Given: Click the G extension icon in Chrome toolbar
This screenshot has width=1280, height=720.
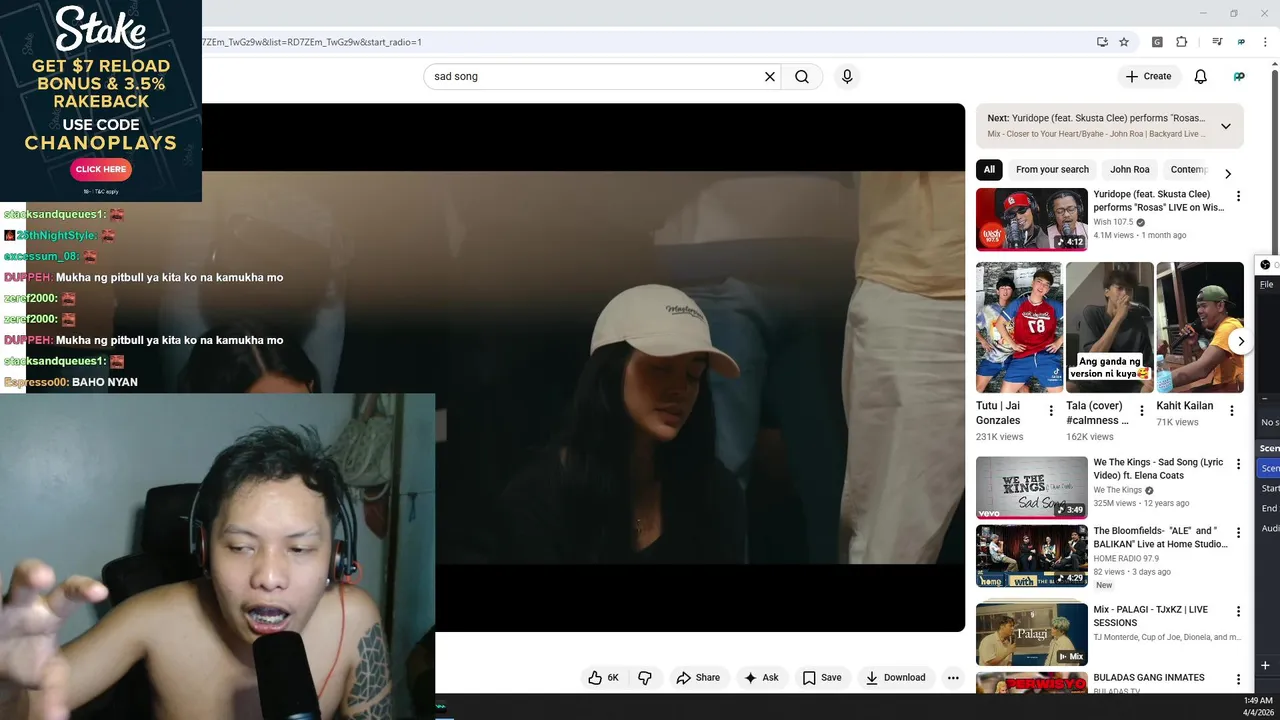Looking at the screenshot, I should coord(1157,42).
